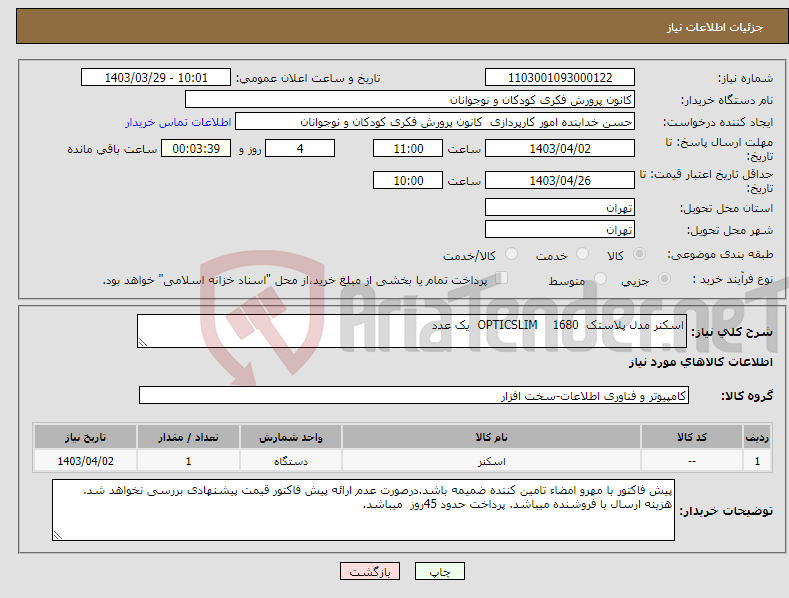Click the price validity date 1403/04/26 field
Viewport: 789px width, 598px height.
[560, 180]
